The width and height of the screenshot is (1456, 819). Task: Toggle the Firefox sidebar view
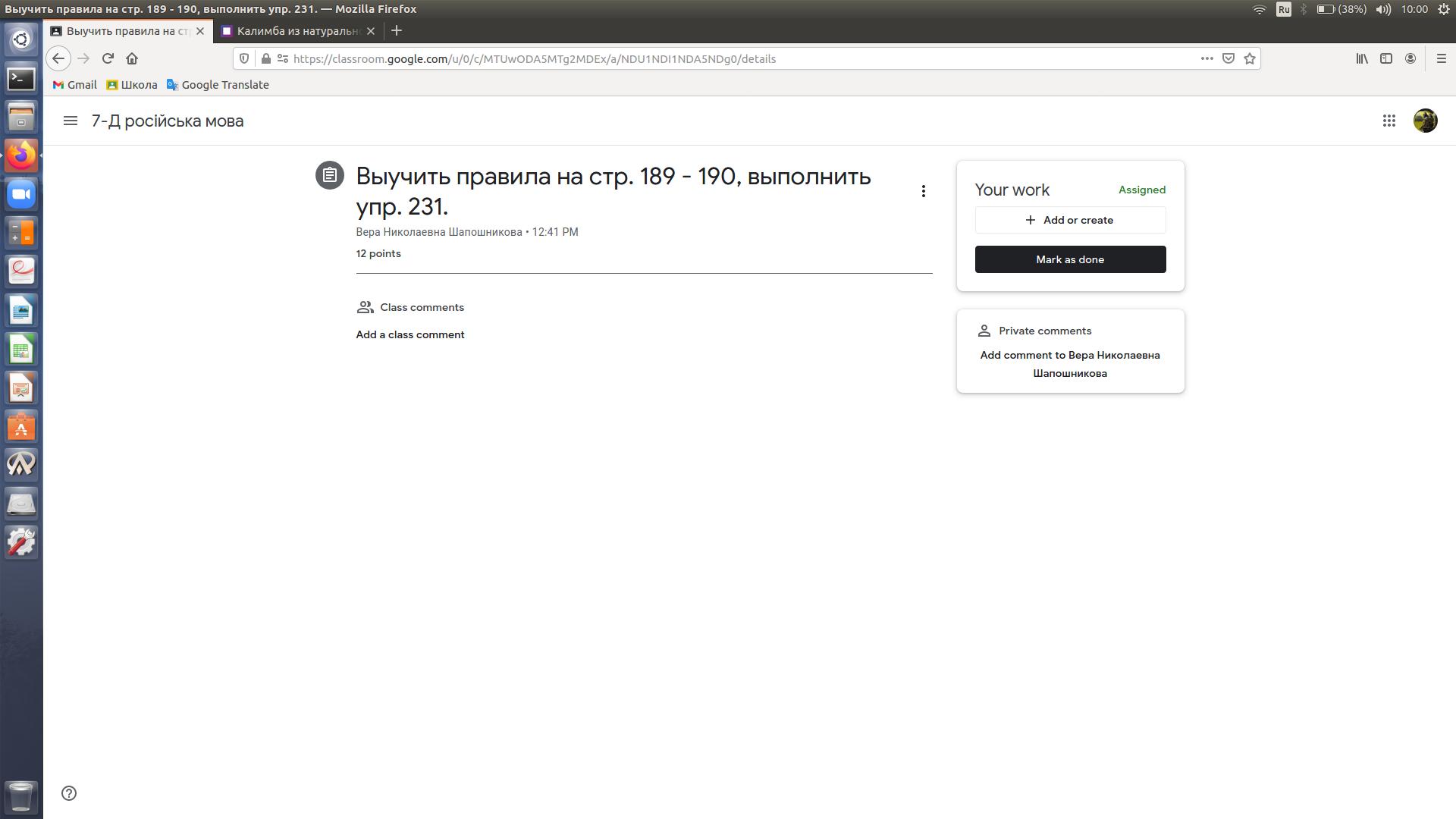coord(1386,58)
